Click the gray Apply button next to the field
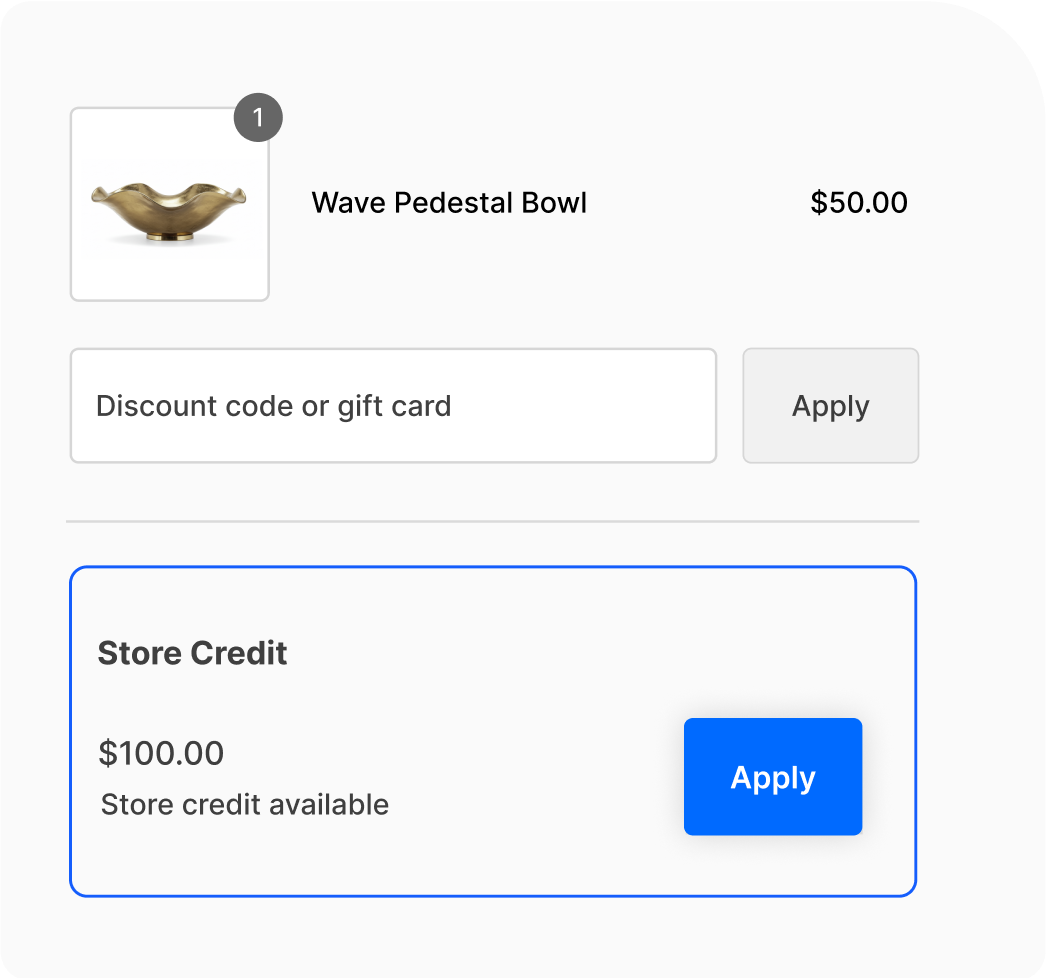Image resolution: width=1046 pixels, height=980 pixels. pyautogui.click(x=830, y=406)
